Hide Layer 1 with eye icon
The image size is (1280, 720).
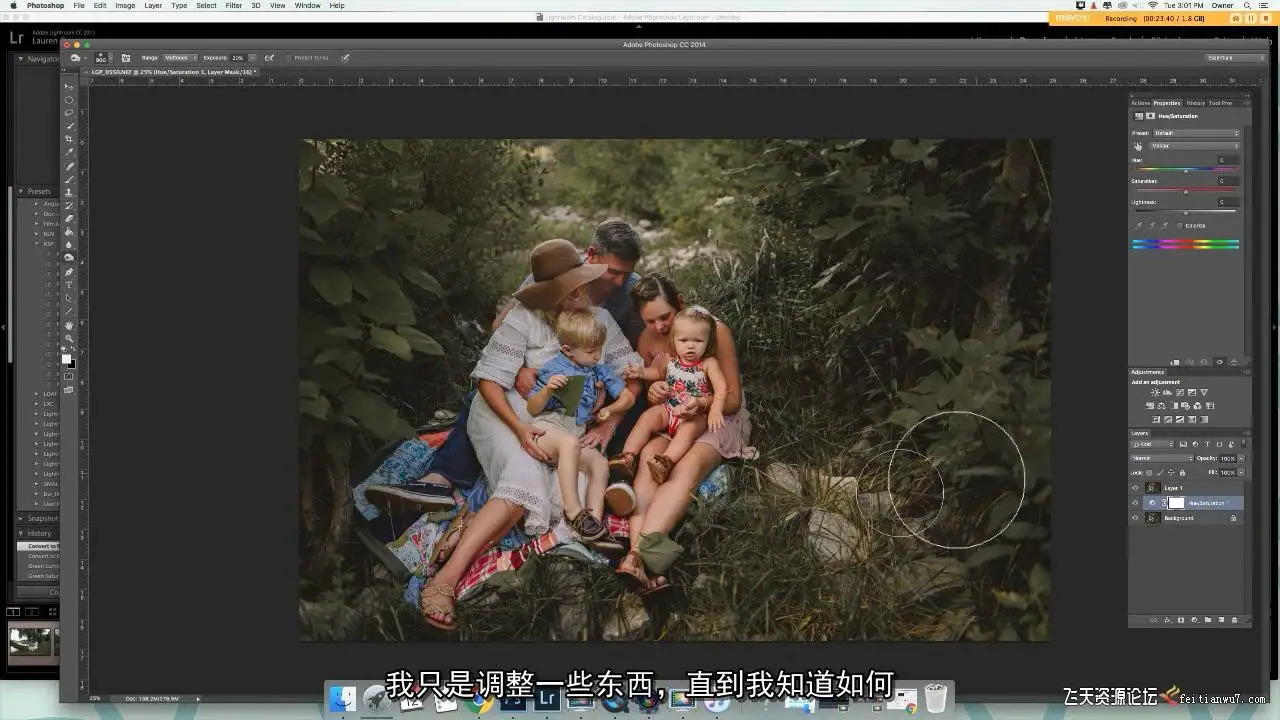(1136, 488)
